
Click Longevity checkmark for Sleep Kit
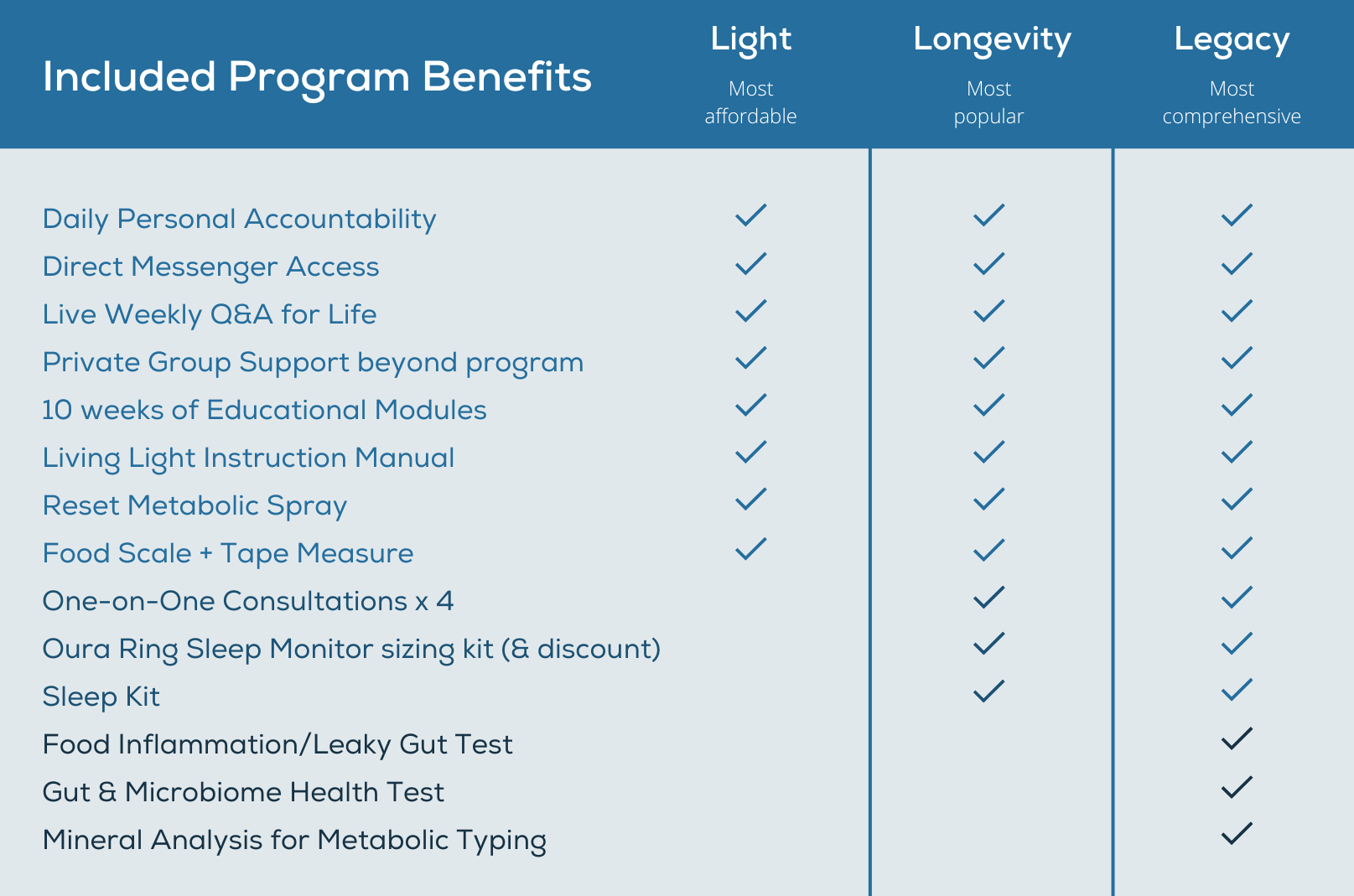click(x=988, y=691)
